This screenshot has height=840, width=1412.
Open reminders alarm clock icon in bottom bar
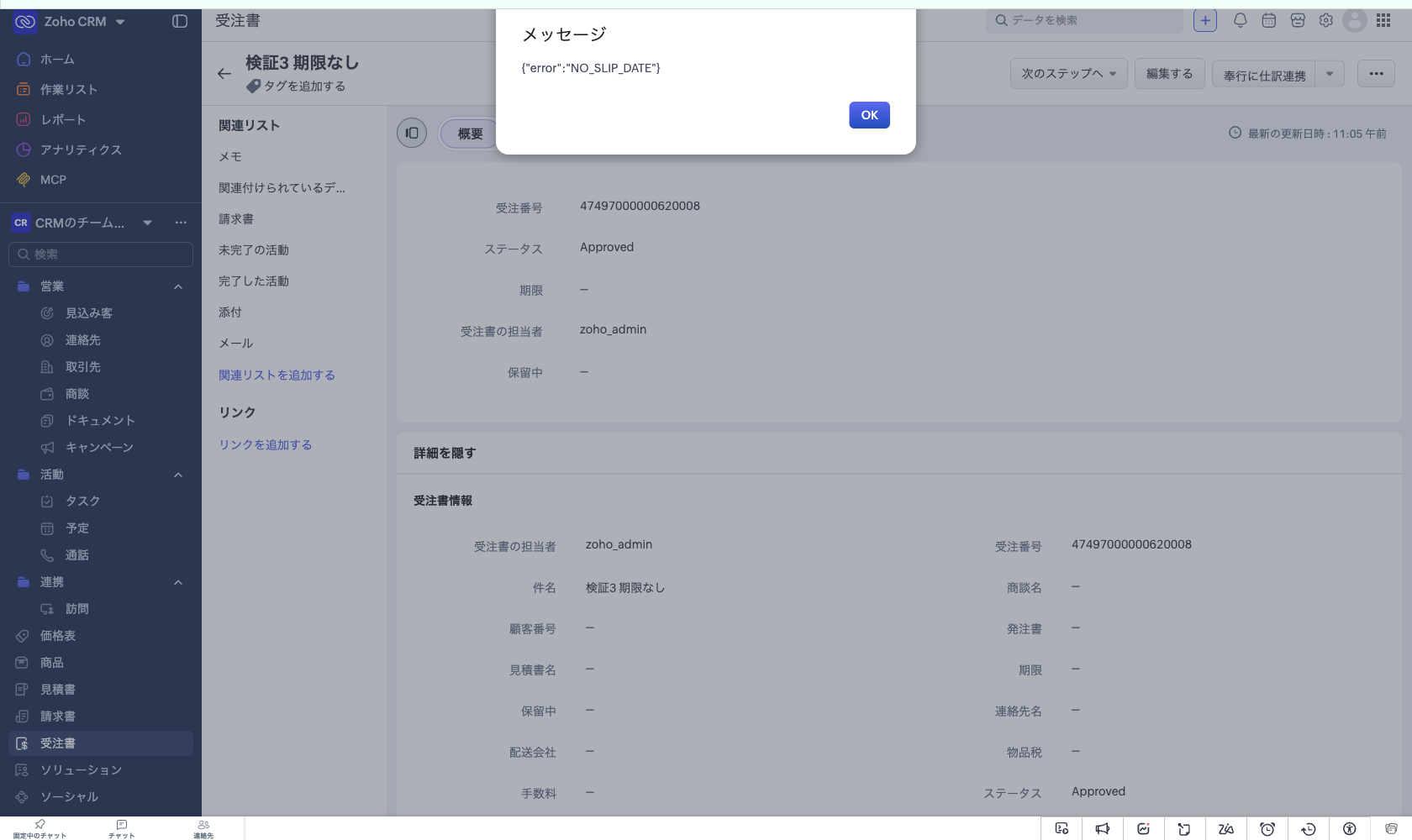(1267, 829)
